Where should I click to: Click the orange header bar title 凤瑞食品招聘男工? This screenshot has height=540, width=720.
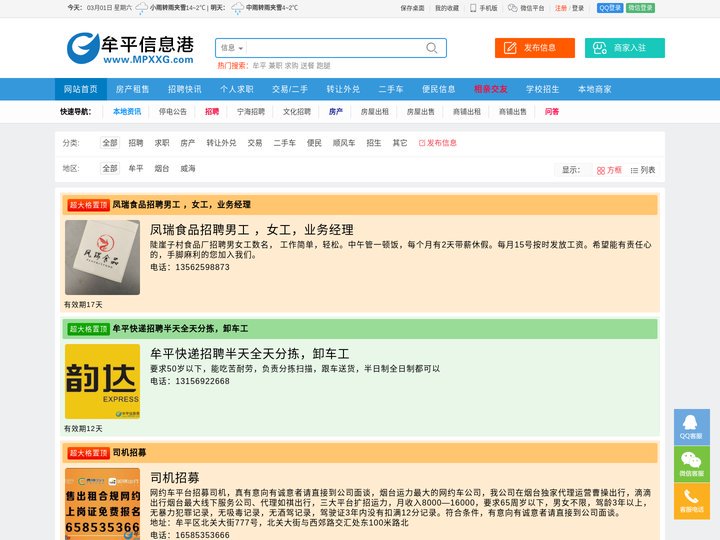pos(181,205)
